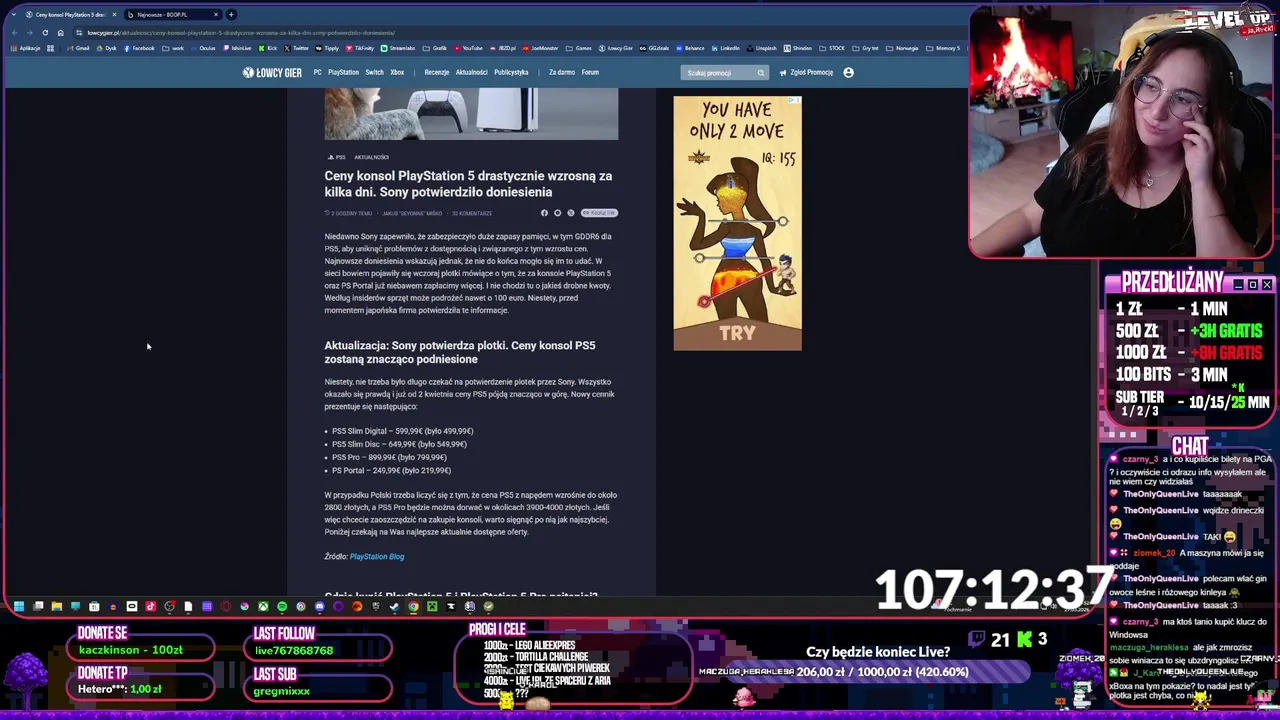Open the TikFinity bookmark
The width and height of the screenshot is (1280, 720).
click(360, 48)
